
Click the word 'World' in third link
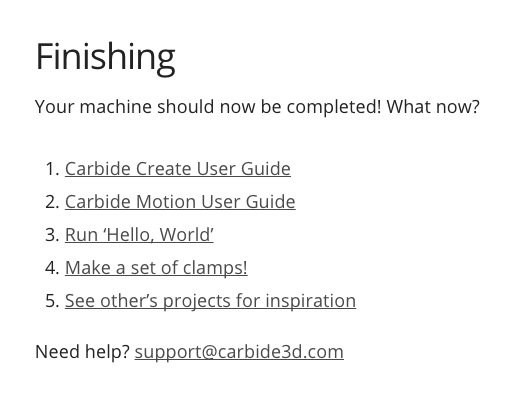(184, 235)
